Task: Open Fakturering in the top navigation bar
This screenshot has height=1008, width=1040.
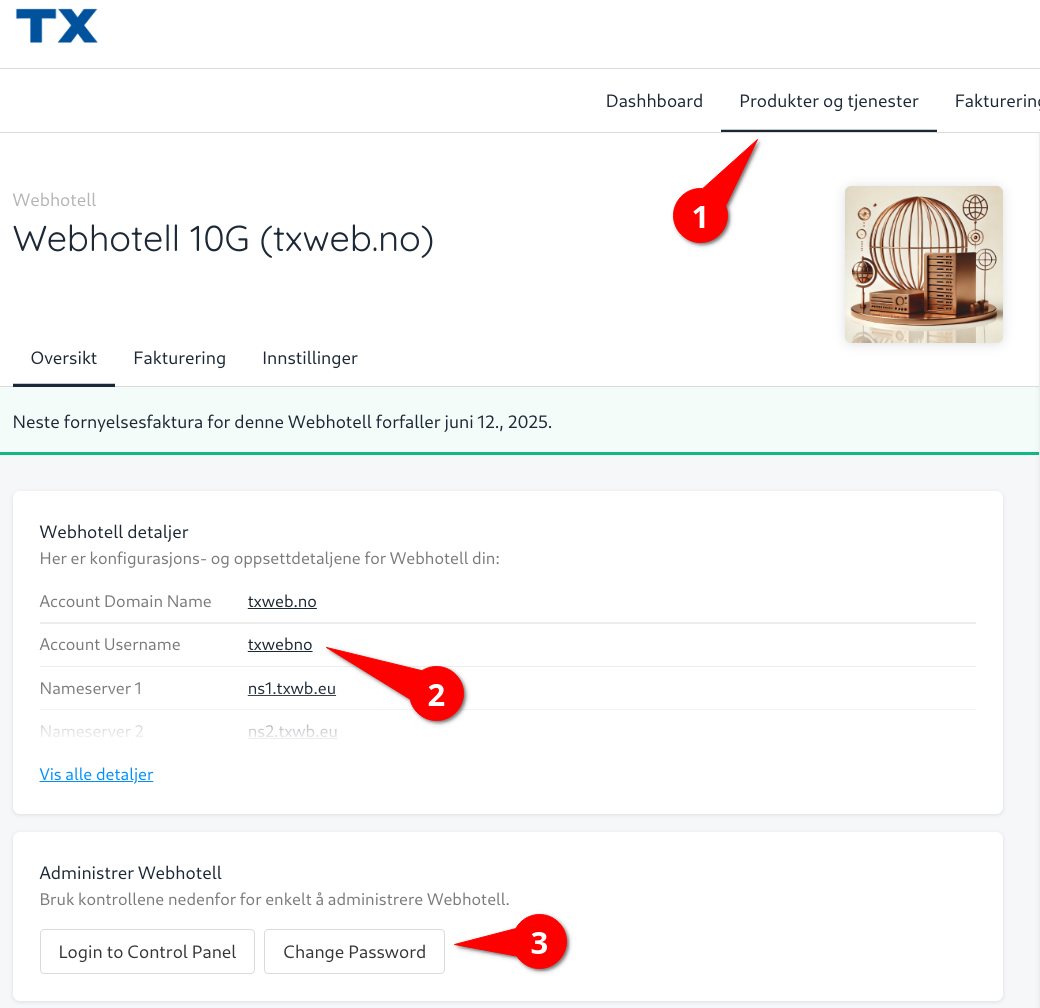Action: (x=997, y=101)
